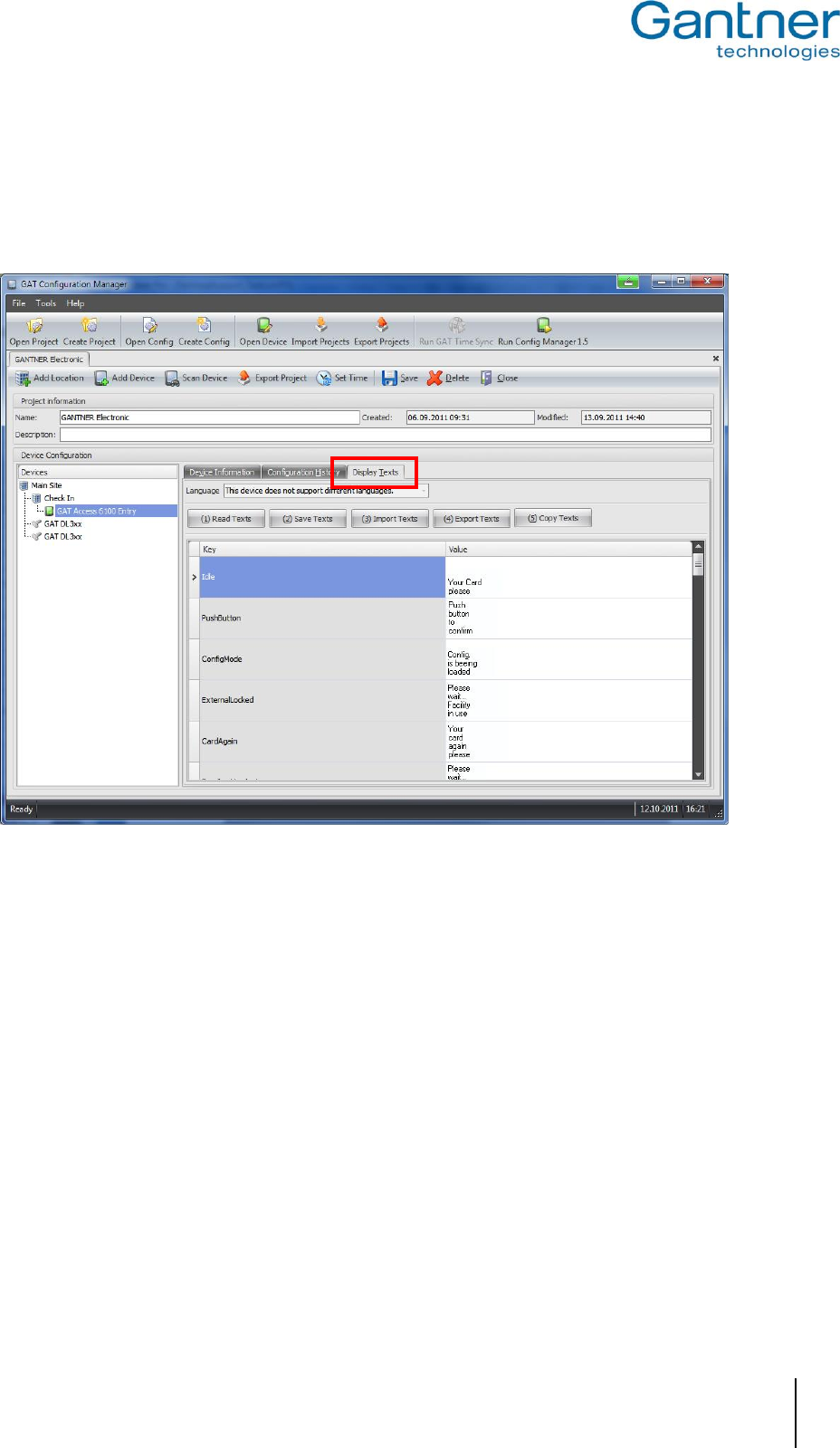Switch to the Configuration History tab
The width and height of the screenshot is (840, 1448).
point(303,472)
